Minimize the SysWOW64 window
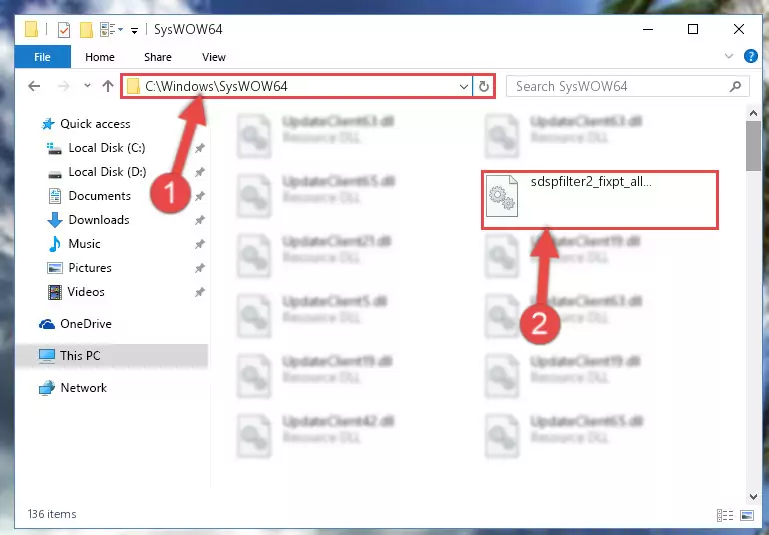This screenshot has height=535, width=769. pyautogui.click(x=648, y=29)
